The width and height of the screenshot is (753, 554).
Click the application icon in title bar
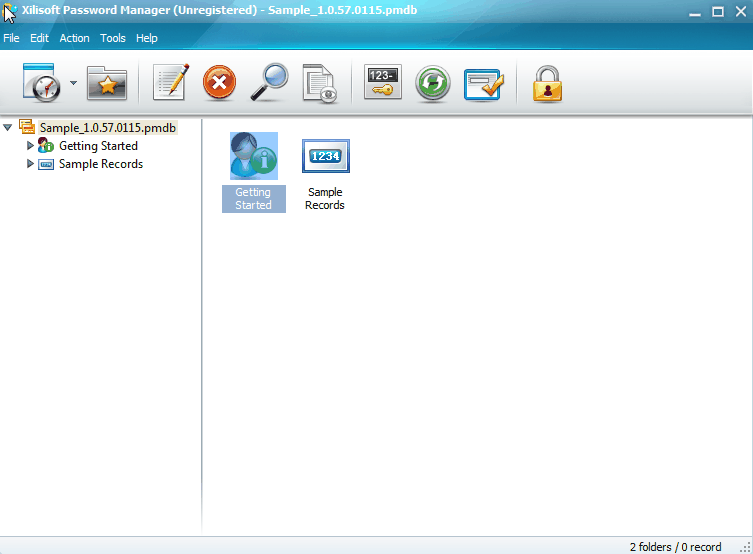(x=10, y=12)
